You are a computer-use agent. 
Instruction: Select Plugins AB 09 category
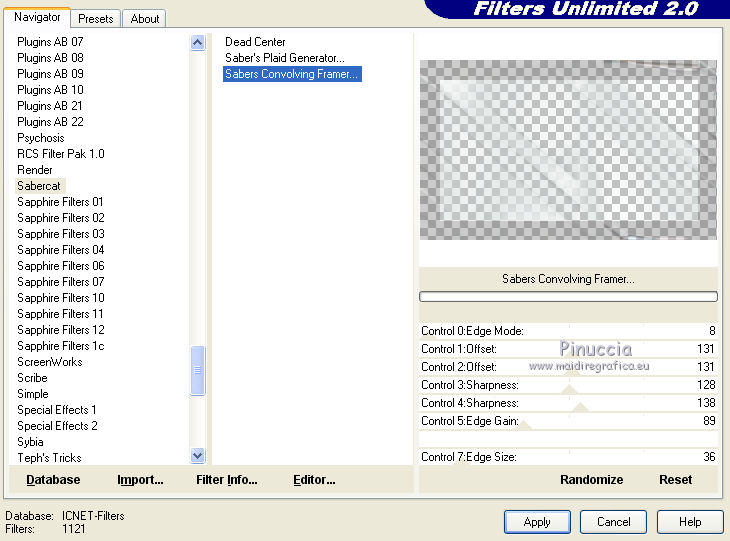click(x=50, y=74)
